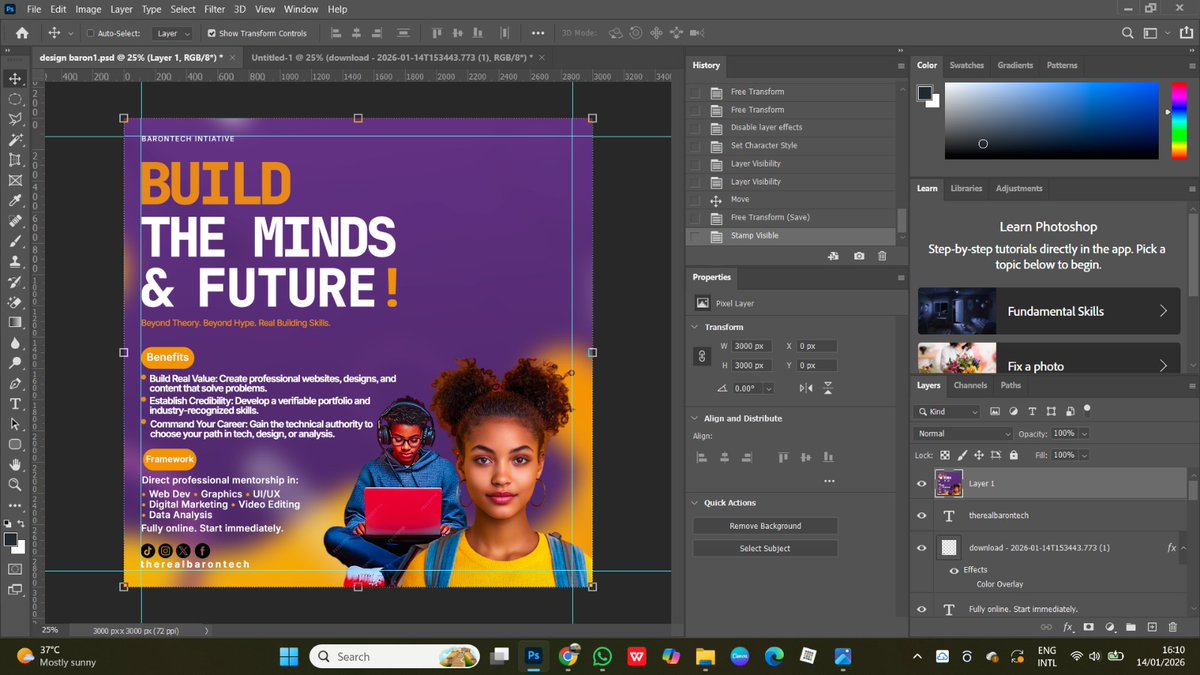Open the Opacity dropdown arrow
Screen dimensions: 1200x675
[1084, 433]
